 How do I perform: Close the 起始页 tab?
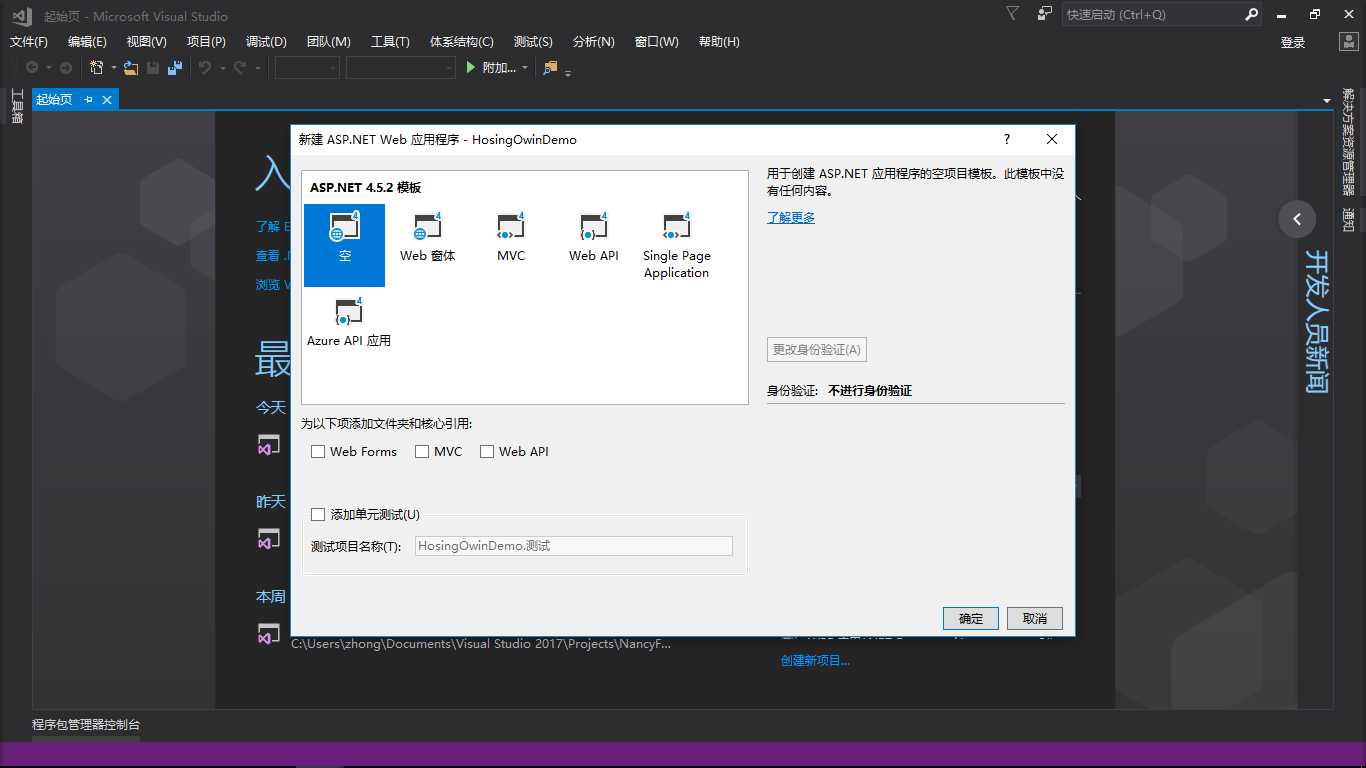[106, 99]
